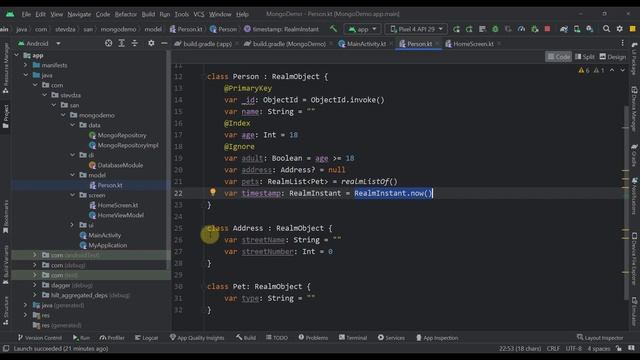640x360 pixels.
Task: Click the Make Project hammer icon
Action: click(333, 29)
